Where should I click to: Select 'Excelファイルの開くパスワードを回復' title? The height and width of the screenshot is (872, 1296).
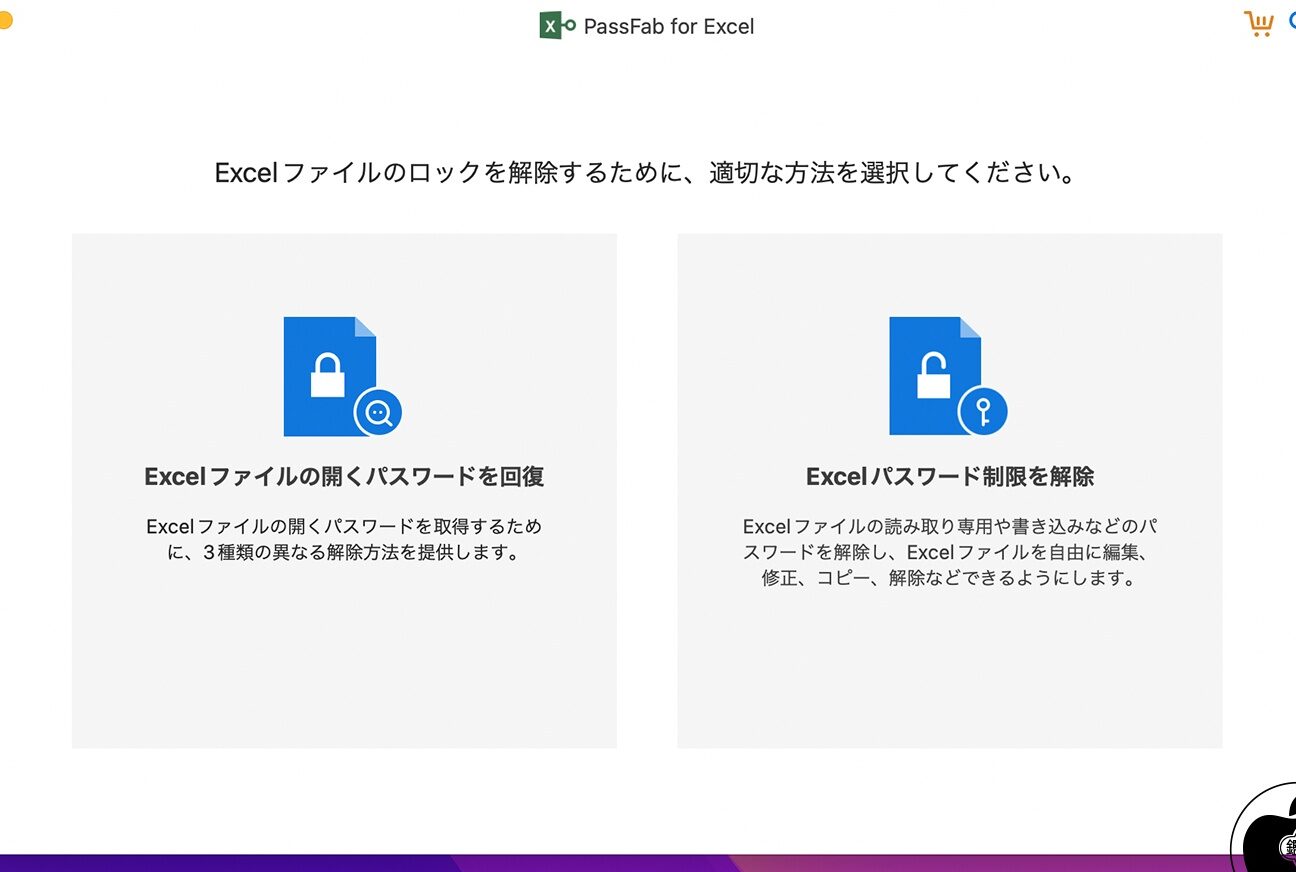(344, 477)
